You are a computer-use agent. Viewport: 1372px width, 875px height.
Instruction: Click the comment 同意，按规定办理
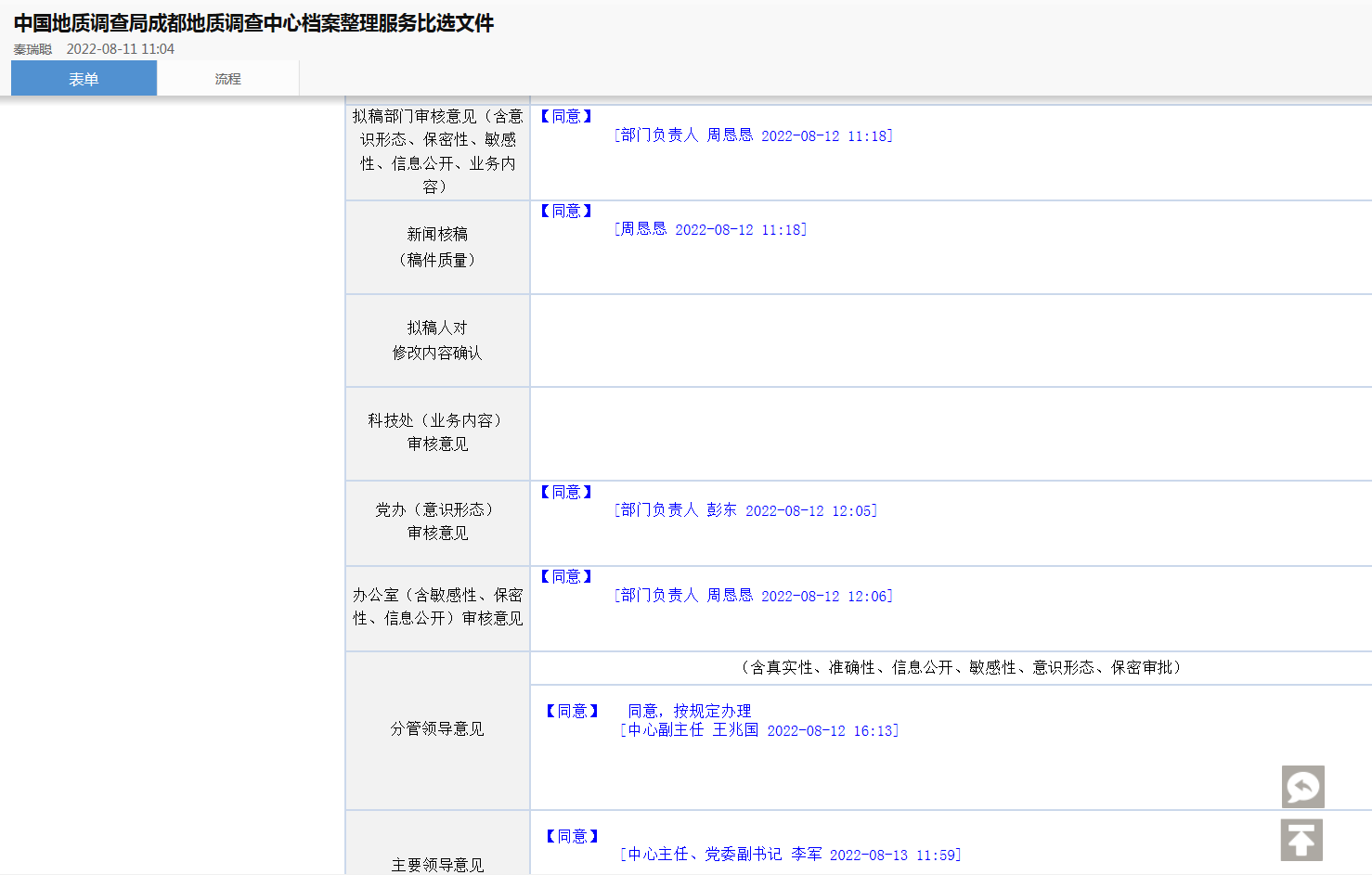point(690,711)
